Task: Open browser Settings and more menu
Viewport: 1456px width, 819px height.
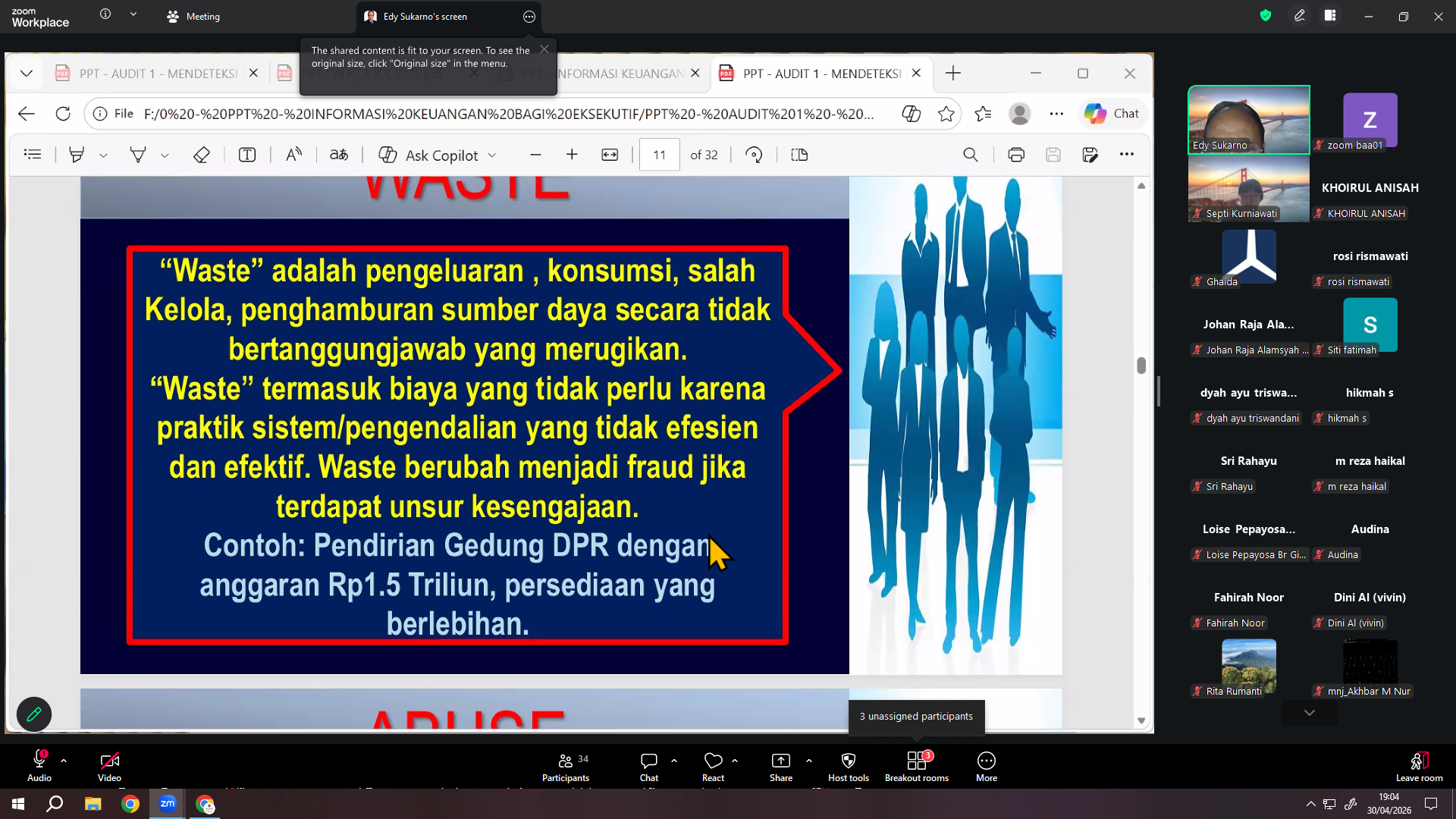Action: [1056, 114]
